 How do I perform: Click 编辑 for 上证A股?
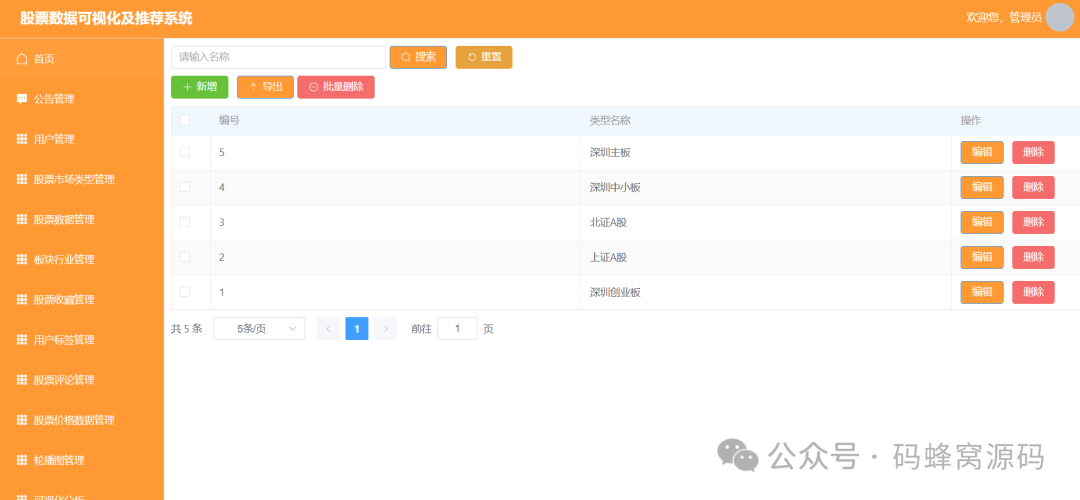pos(982,257)
